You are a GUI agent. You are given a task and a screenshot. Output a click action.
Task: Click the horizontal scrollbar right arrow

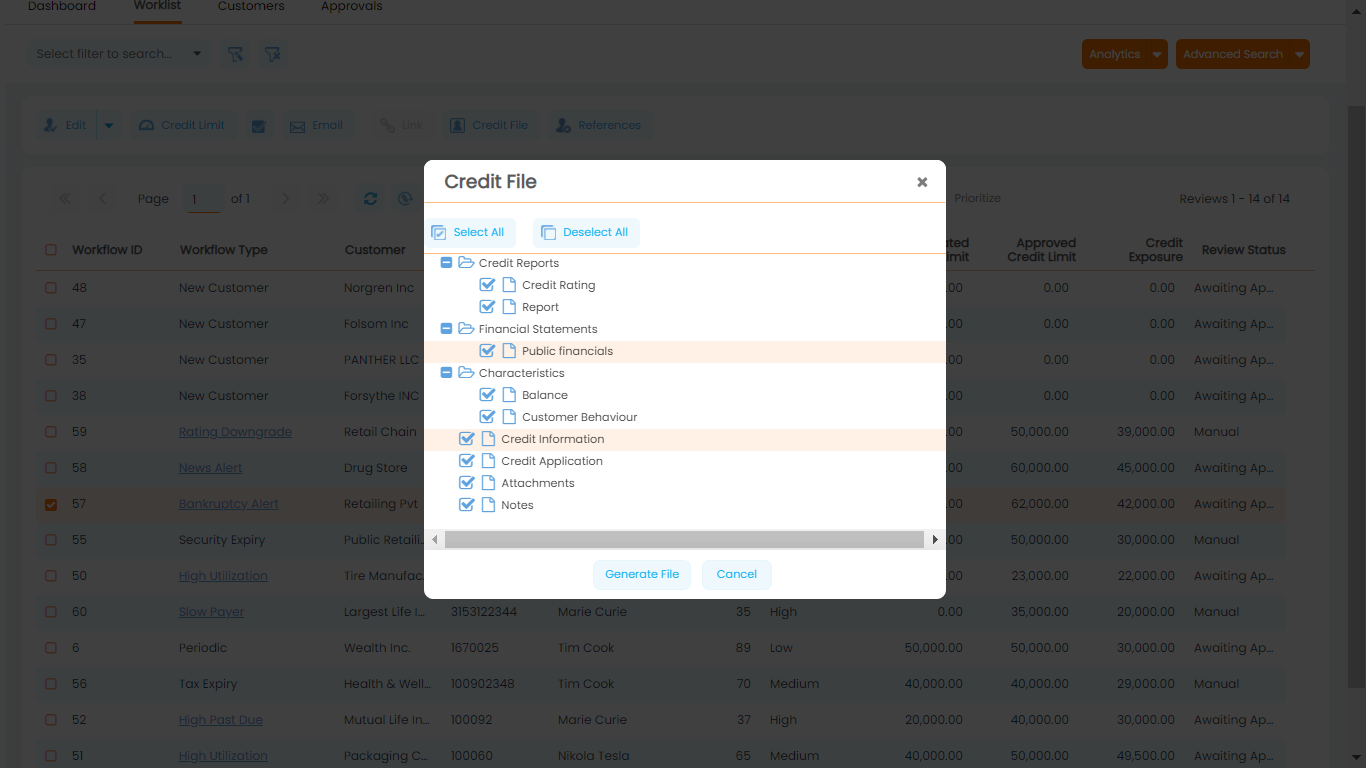click(x=935, y=540)
